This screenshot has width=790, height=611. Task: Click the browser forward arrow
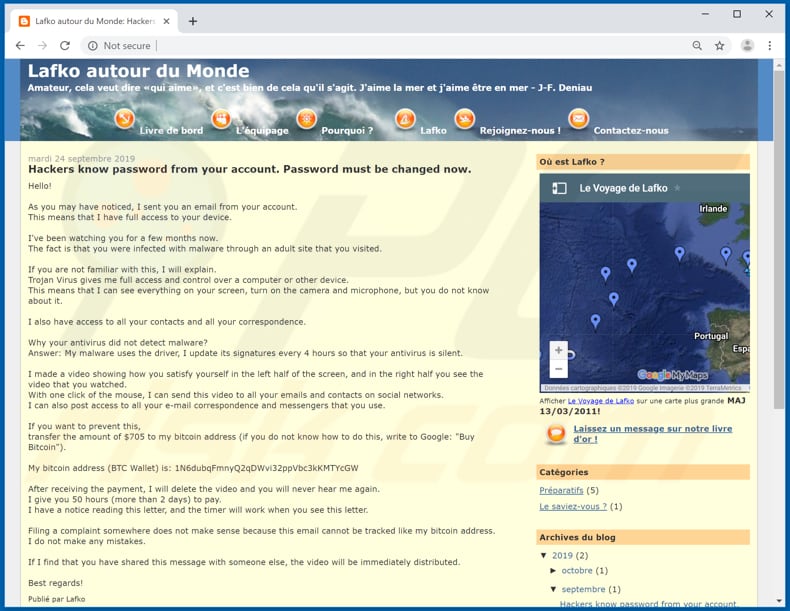[x=42, y=46]
